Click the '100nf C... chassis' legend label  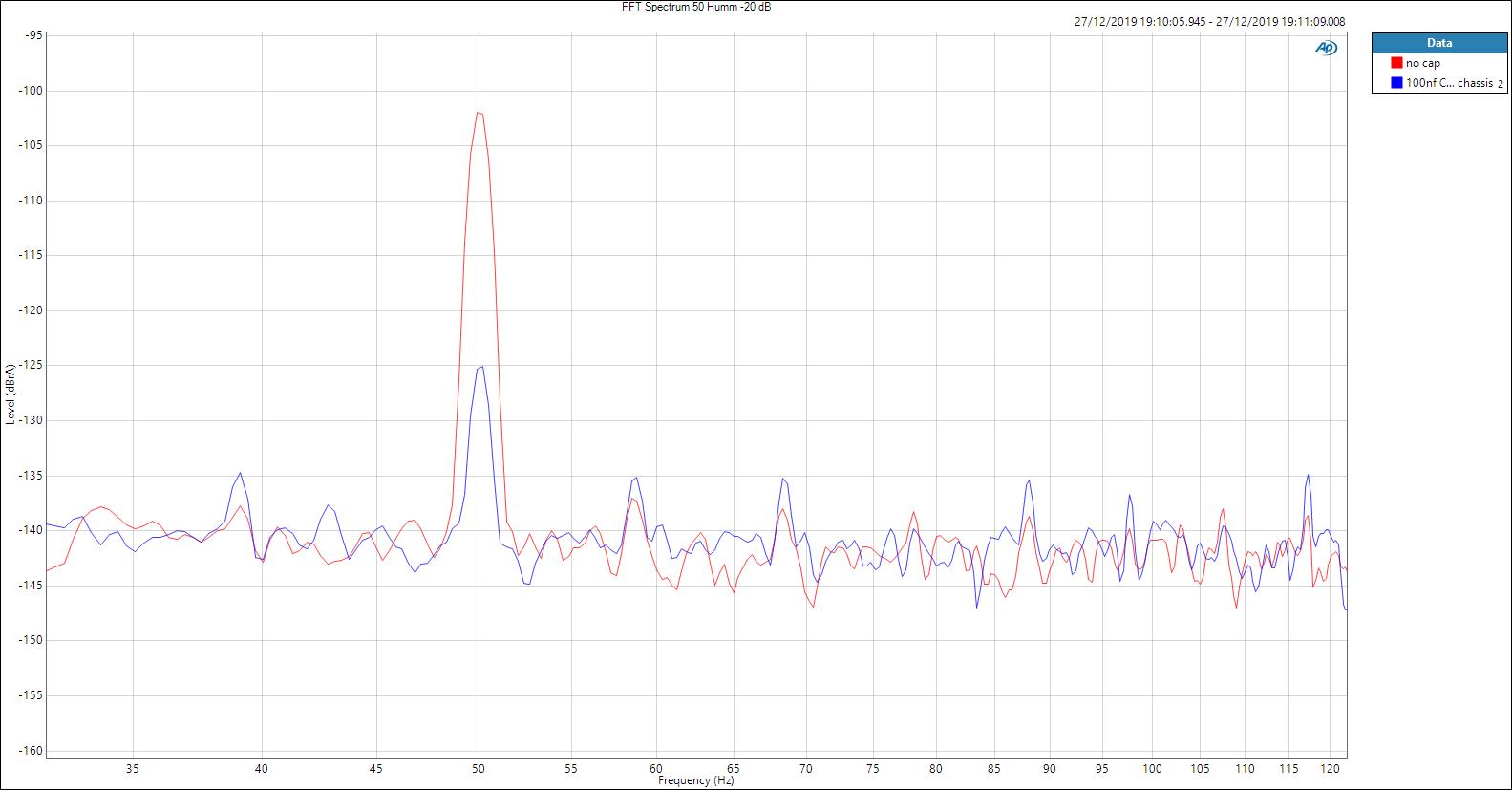tap(1449, 83)
